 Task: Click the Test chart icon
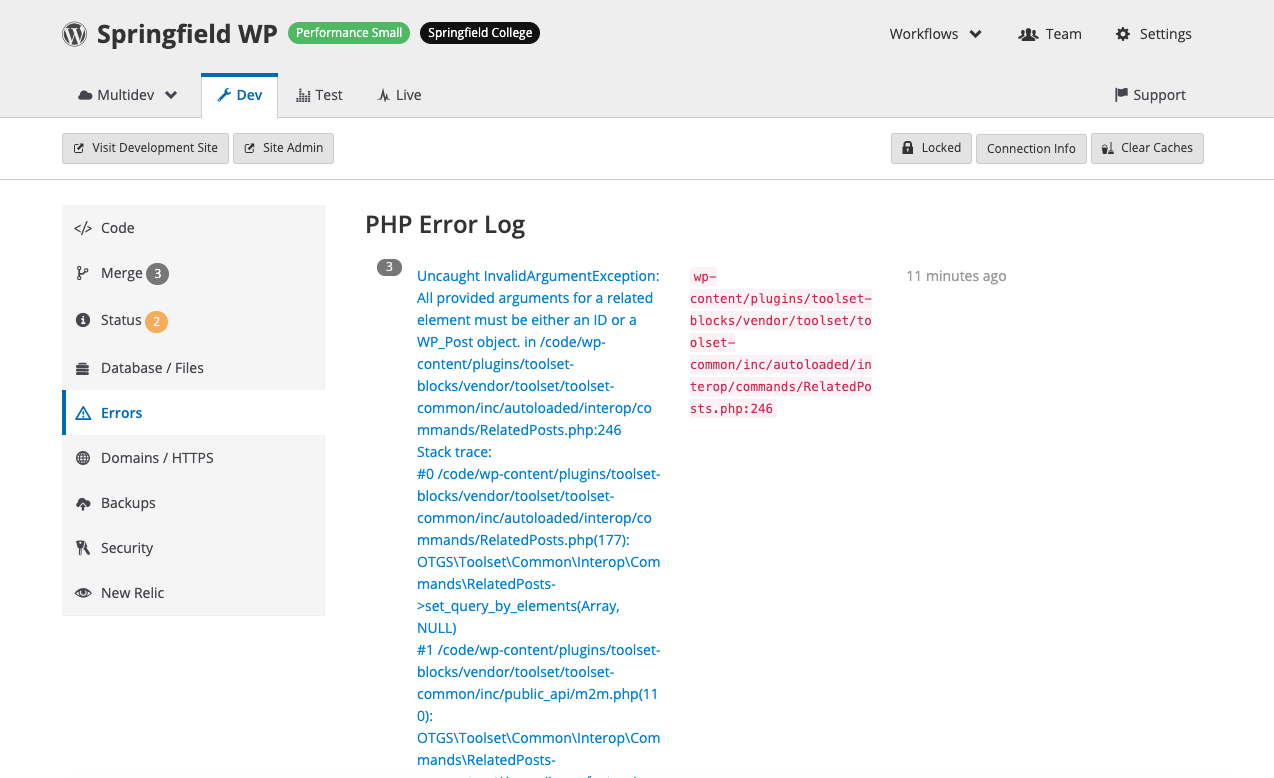303,95
